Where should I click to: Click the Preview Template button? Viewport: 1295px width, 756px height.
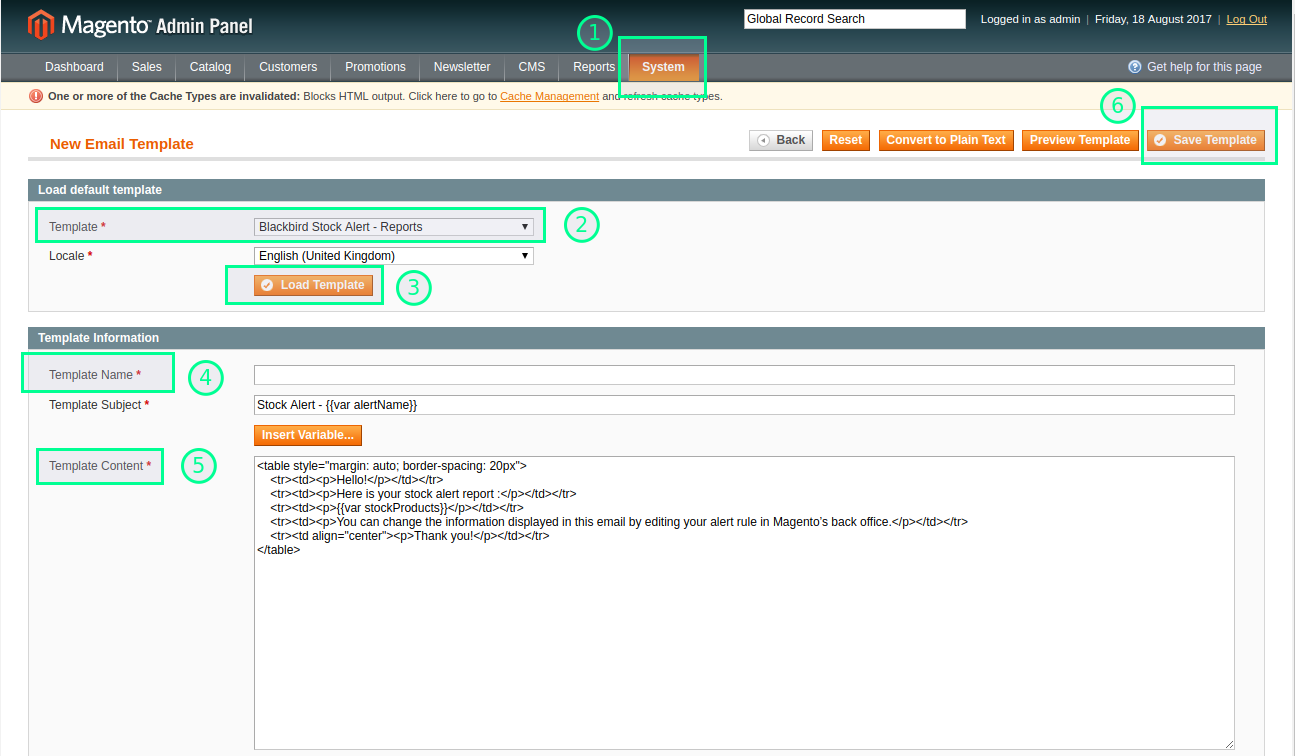point(1080,140)
